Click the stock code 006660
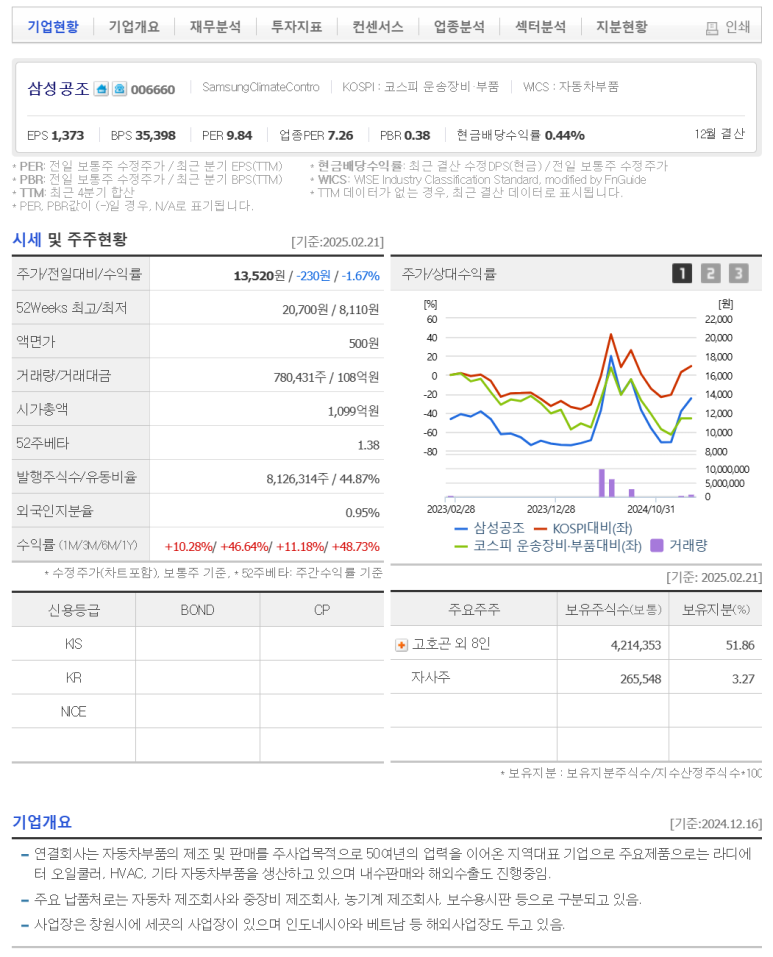This screenshot has width=773, height=957. [153, 90]
